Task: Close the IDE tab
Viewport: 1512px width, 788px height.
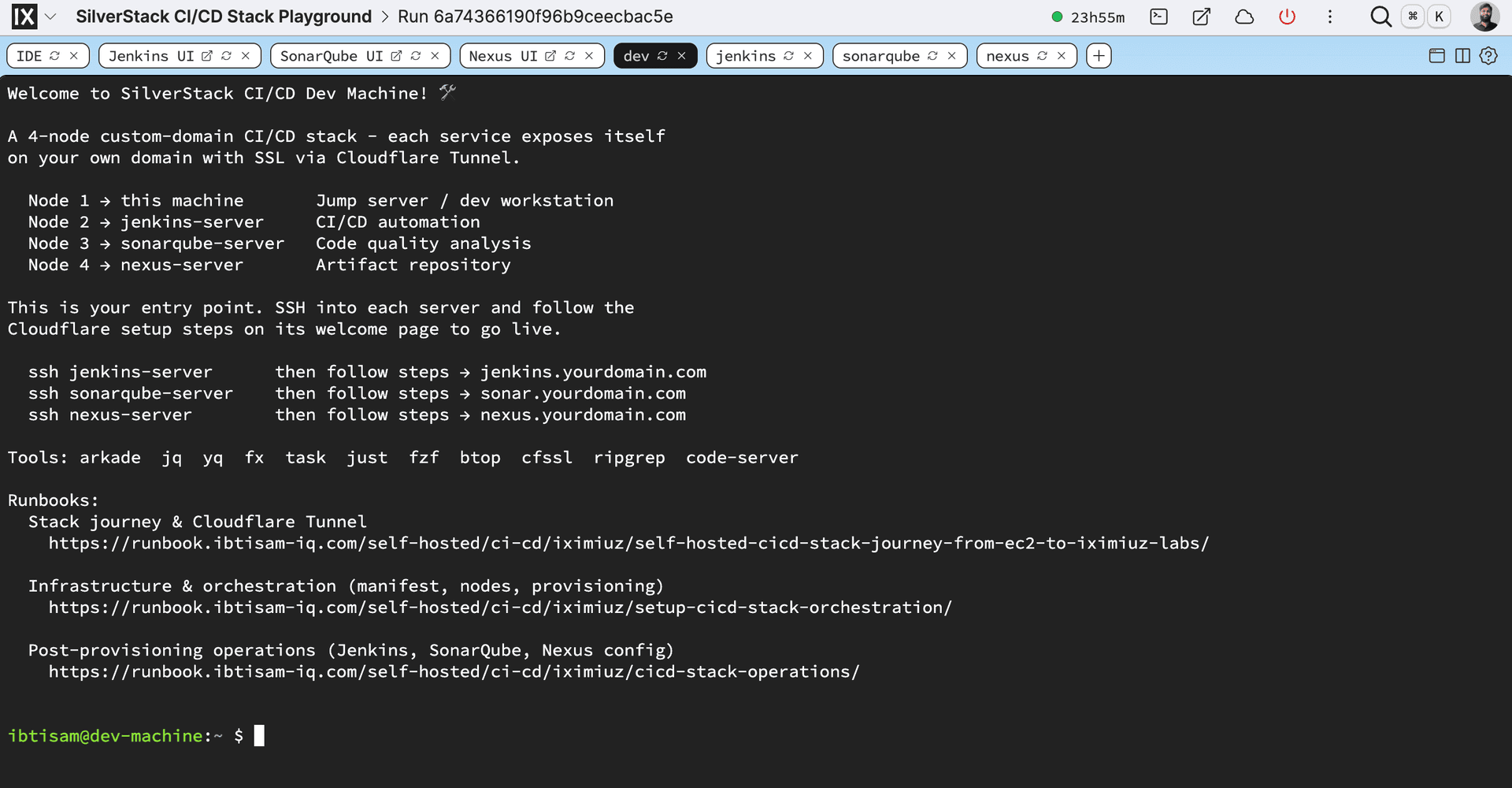Action: click(x=74, y=56)
